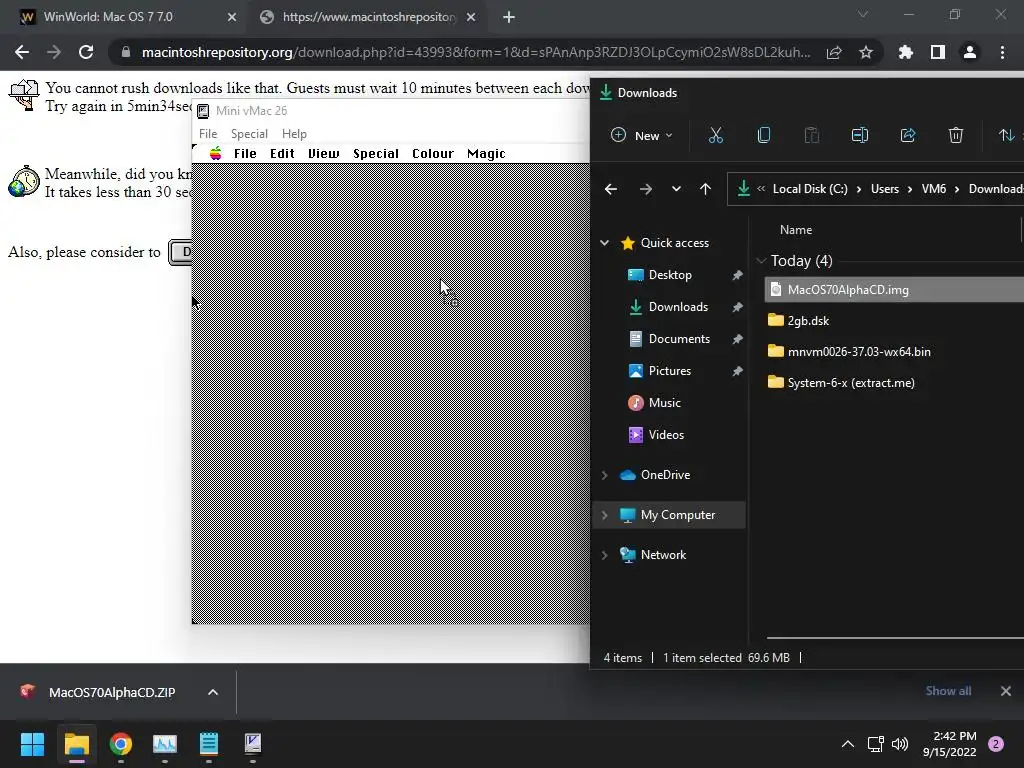Open Chrome three-dot menu

click(x=1002, y=52)
